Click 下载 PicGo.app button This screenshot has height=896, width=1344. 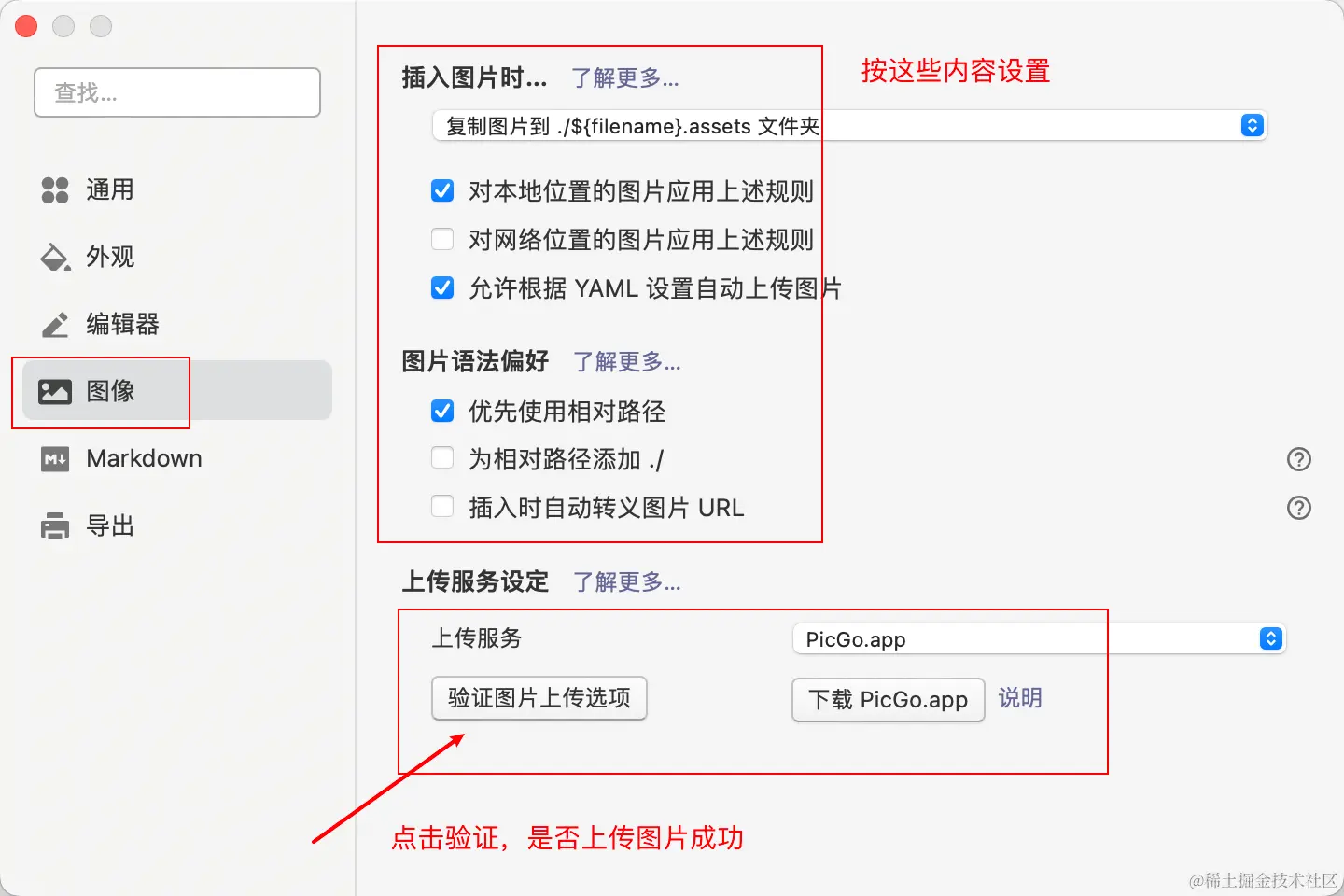pos(889,700)
